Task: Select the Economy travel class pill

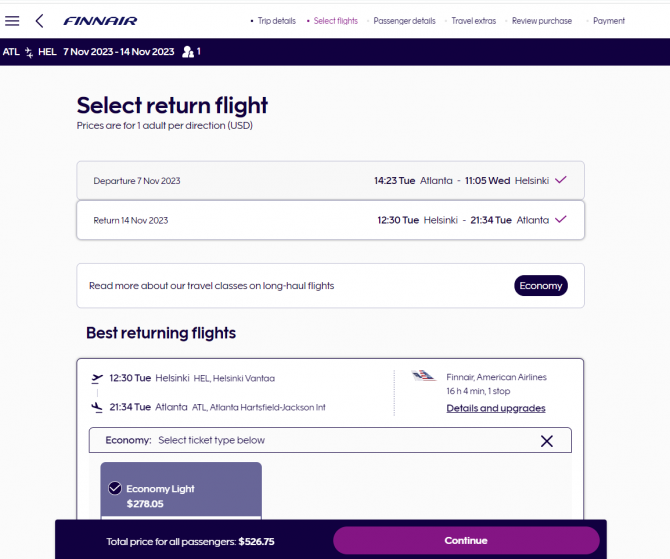Action: [541, 285]
